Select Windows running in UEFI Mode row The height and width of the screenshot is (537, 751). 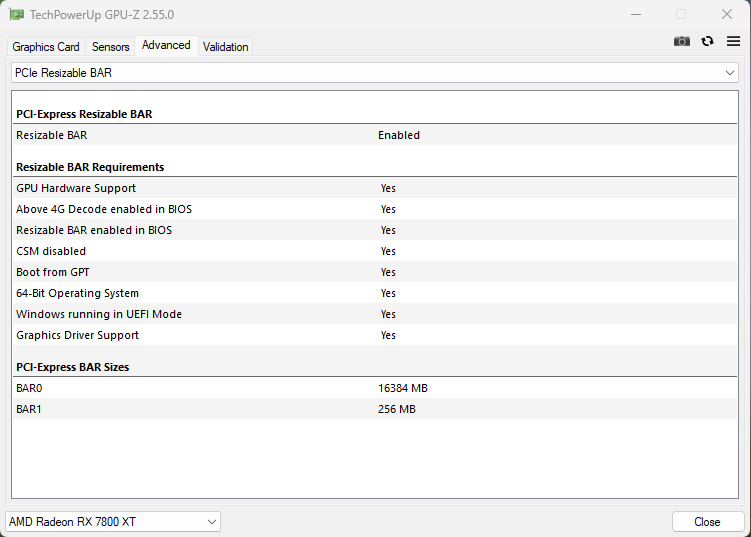pos(375,314)
